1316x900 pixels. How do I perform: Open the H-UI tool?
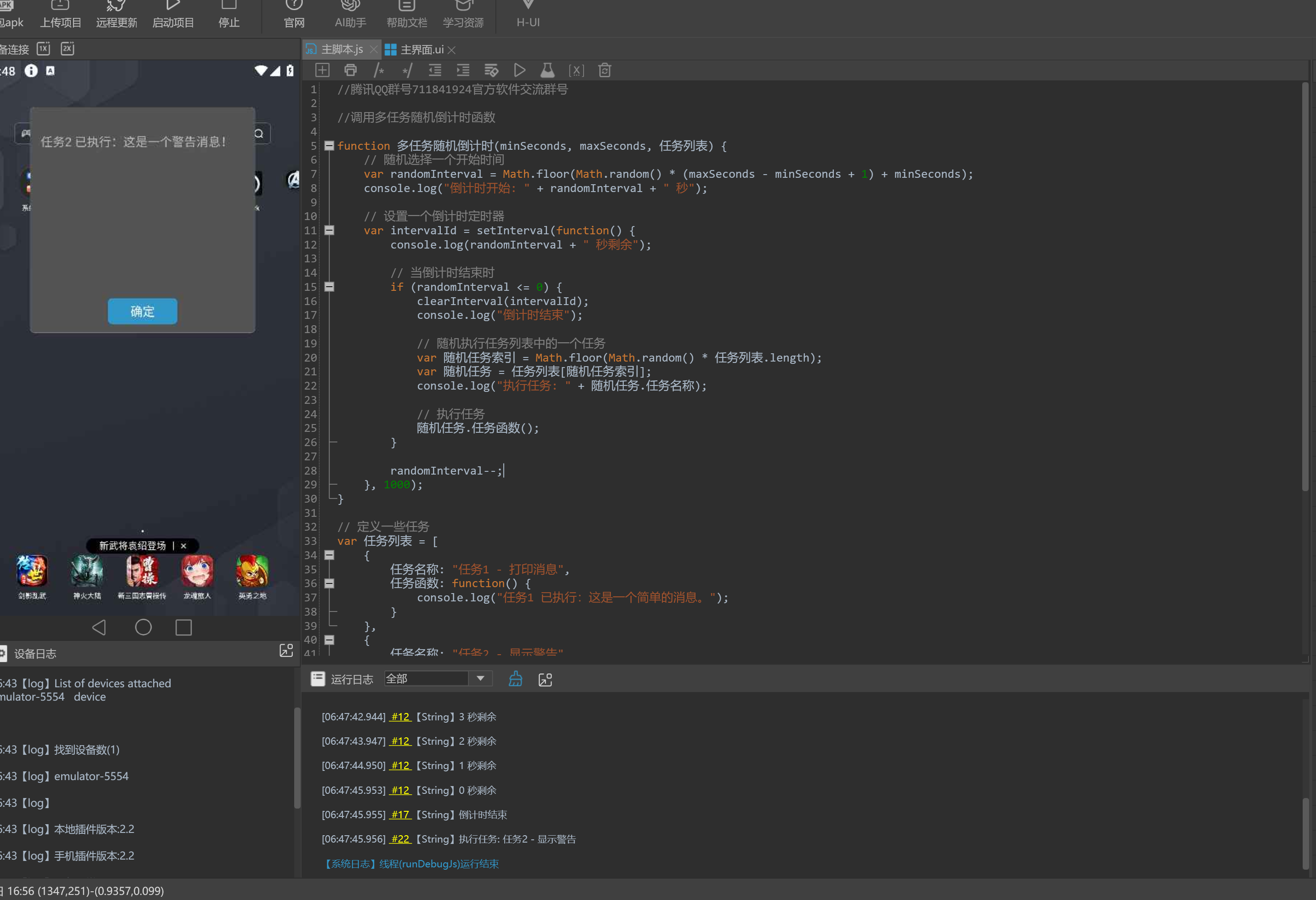pyautogui.click(x=528, y=15)
